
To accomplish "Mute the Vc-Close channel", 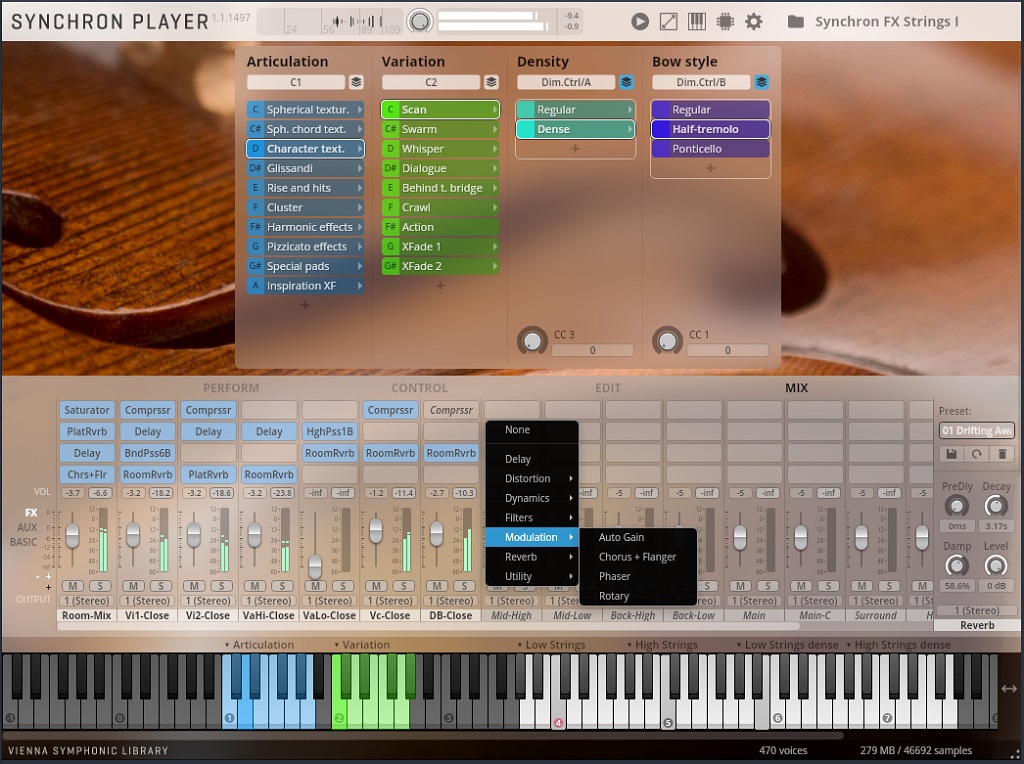I will coord(376,586).
